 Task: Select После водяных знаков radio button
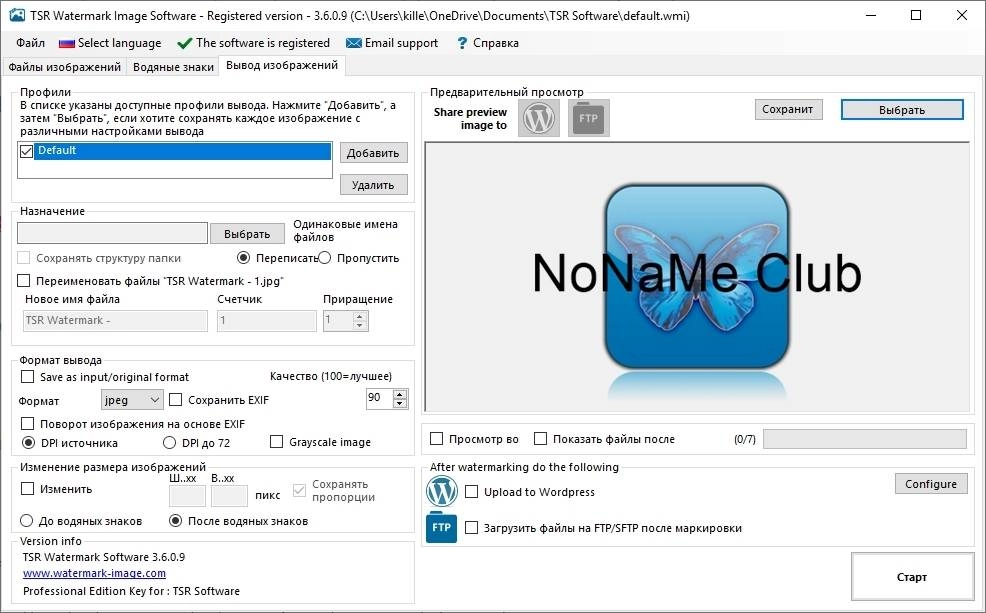176,521
